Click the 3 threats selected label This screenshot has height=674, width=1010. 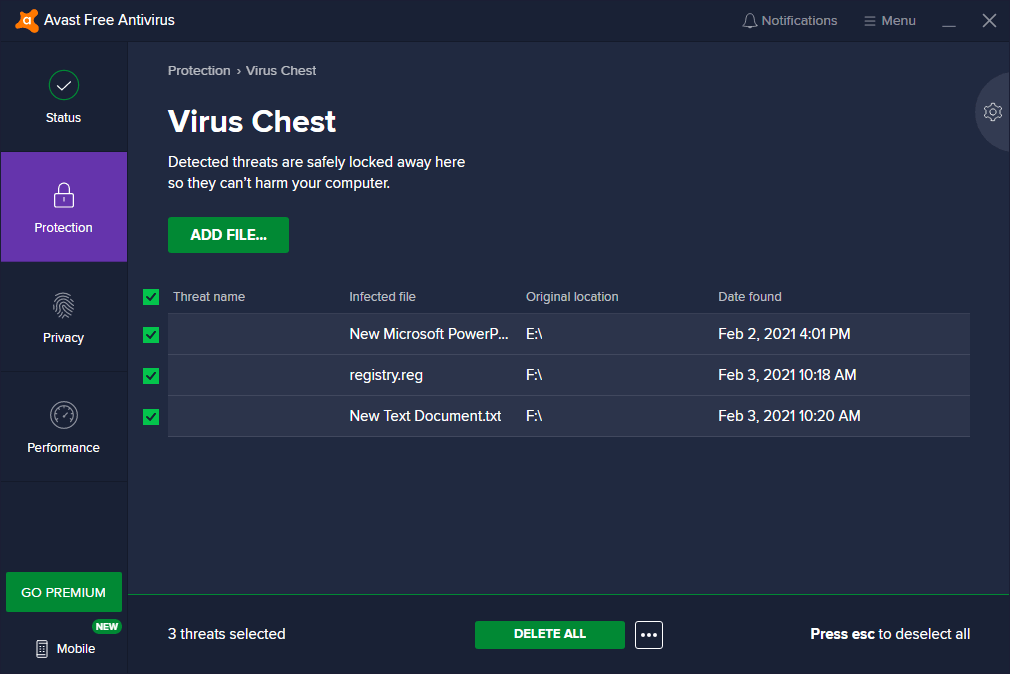[x=227, y=634]
